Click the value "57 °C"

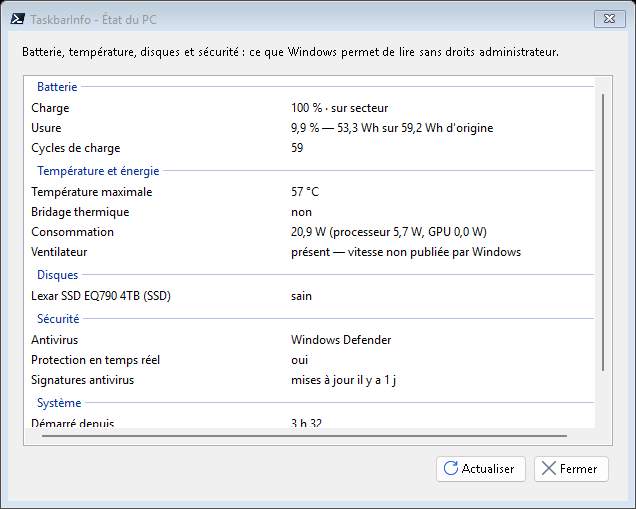coord(305,191)
